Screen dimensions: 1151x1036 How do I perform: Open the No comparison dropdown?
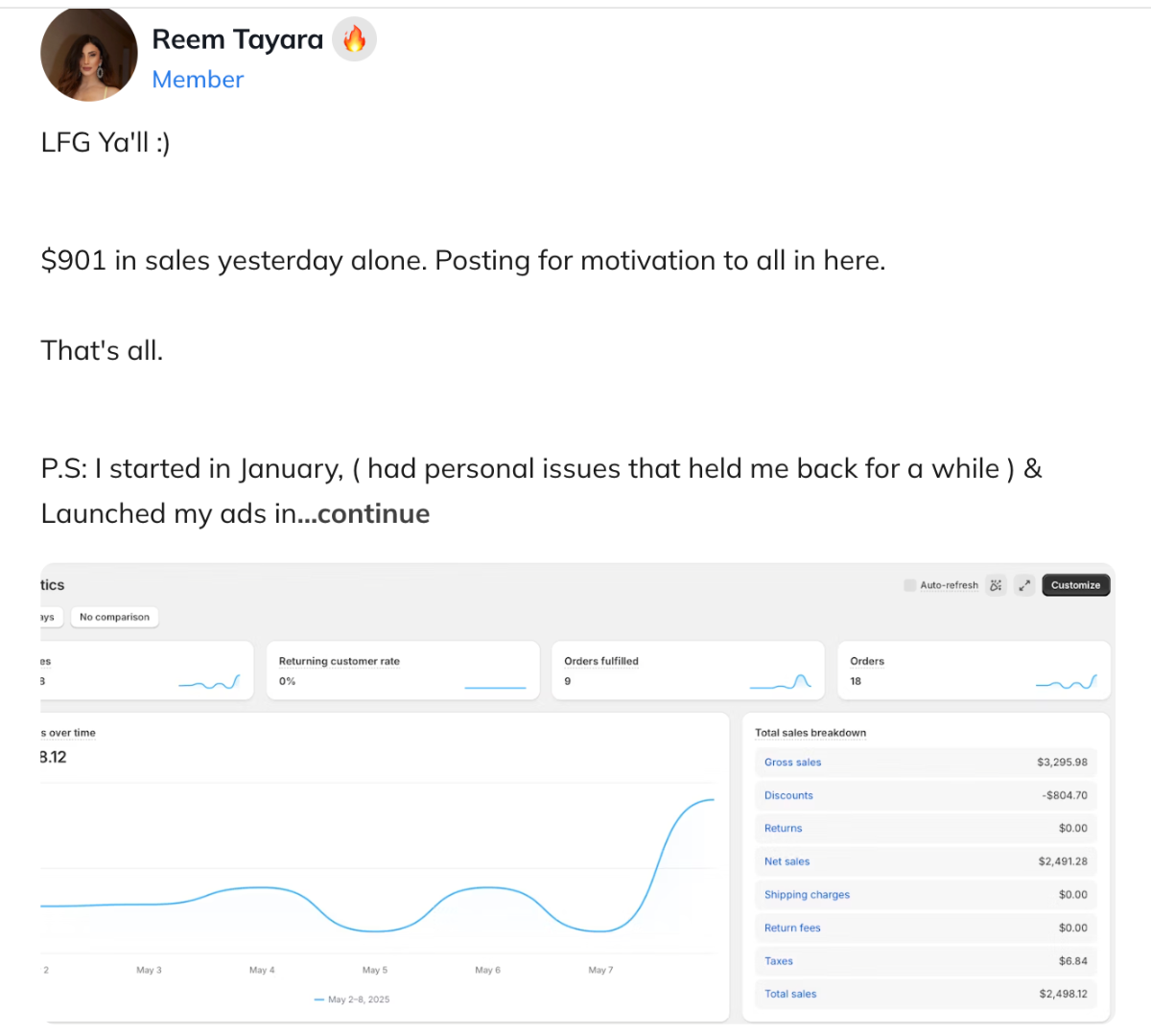[x=114, y=617]
